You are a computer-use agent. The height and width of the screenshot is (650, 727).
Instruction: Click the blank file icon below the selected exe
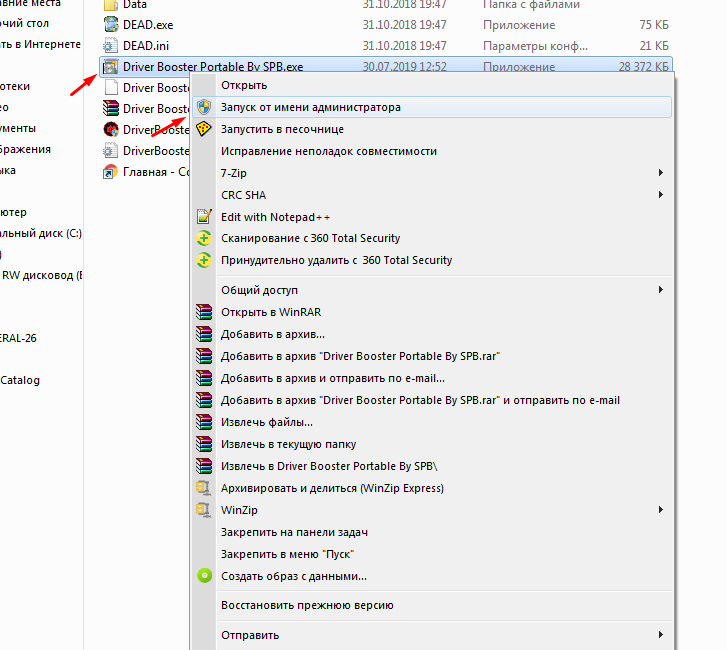(x=111, y=87)
